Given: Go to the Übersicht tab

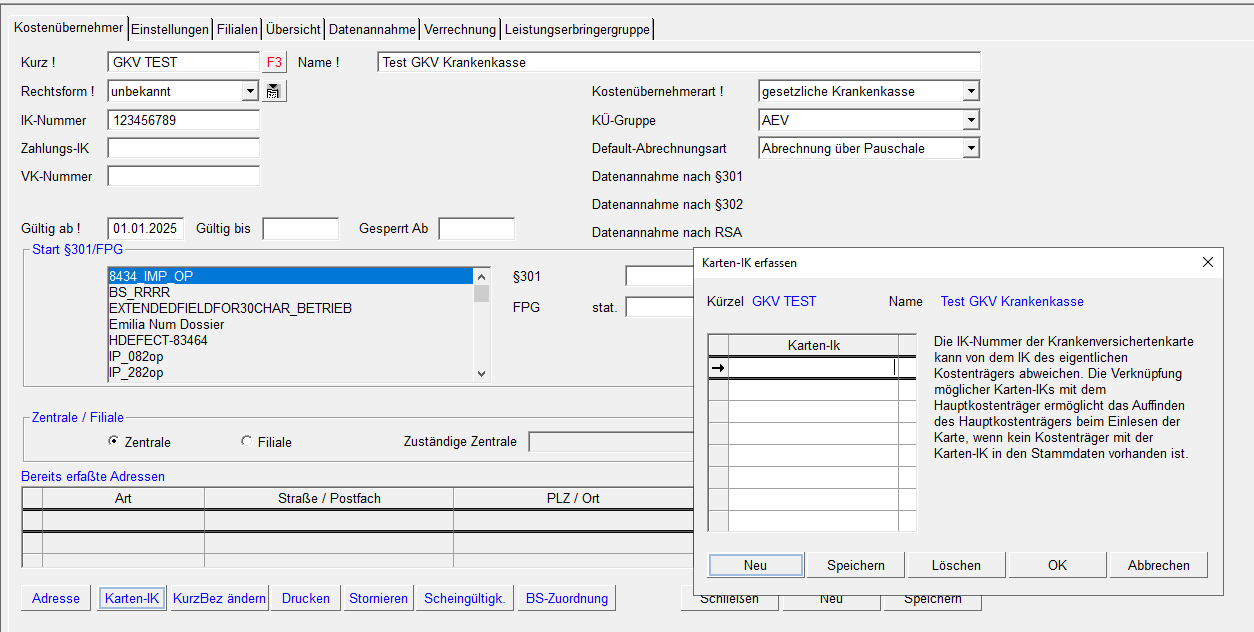Looking at the screenshot, I should click(x=293, y=29).
